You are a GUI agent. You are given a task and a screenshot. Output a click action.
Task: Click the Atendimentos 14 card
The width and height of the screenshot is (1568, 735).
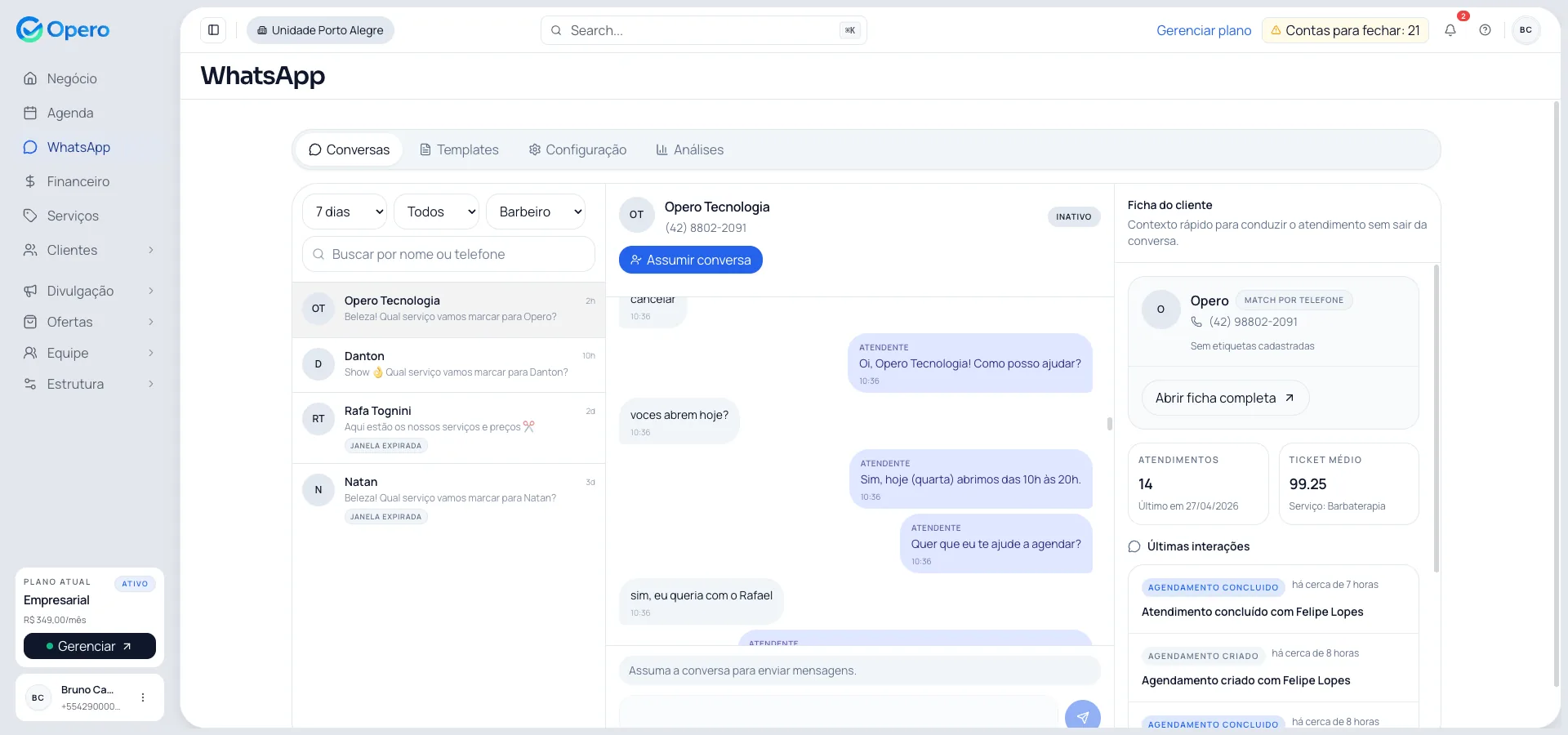pos(1198,483)
